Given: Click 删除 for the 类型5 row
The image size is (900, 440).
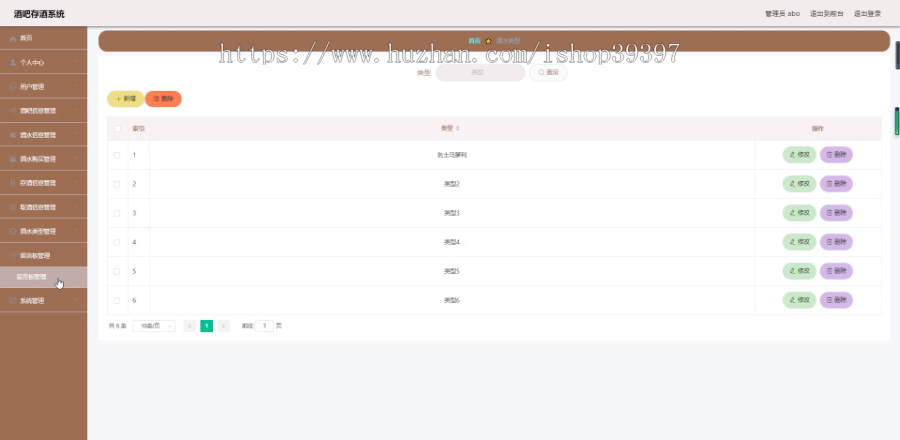Looking at the screenshot, I should [x=836, y=271].
